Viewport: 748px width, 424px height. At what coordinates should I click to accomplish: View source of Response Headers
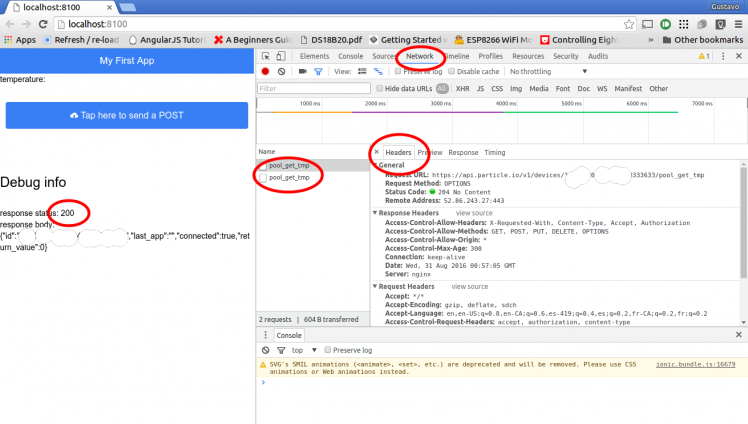[x=474, y=213]
